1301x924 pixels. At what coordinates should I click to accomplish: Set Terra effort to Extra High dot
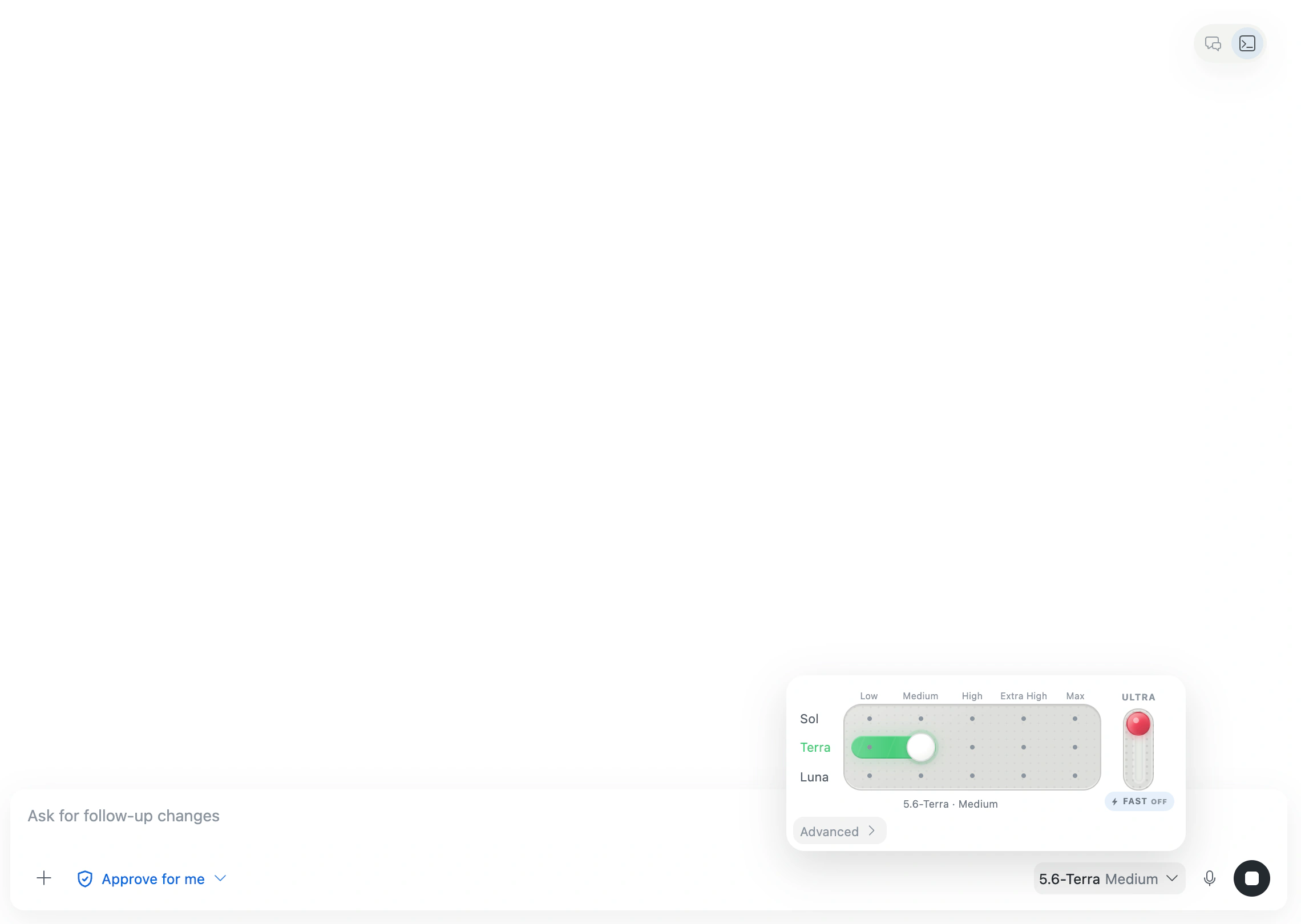[1024, 747]
